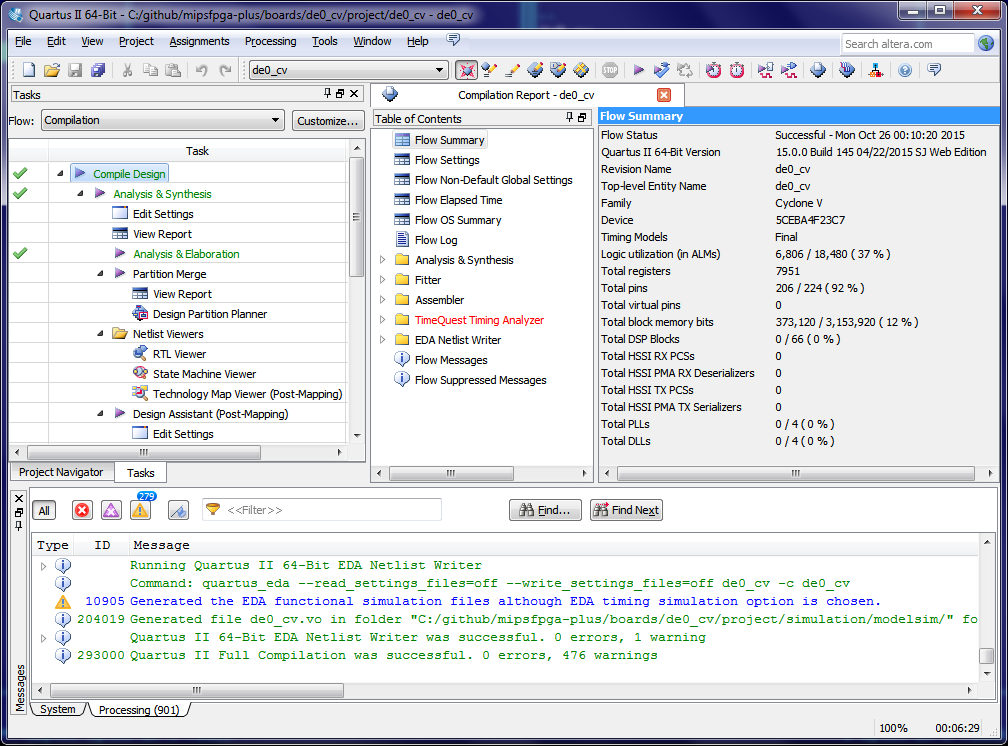Close the Tasks panel
Viewport: 1008px width, 746px height.
tap(354, 94)
